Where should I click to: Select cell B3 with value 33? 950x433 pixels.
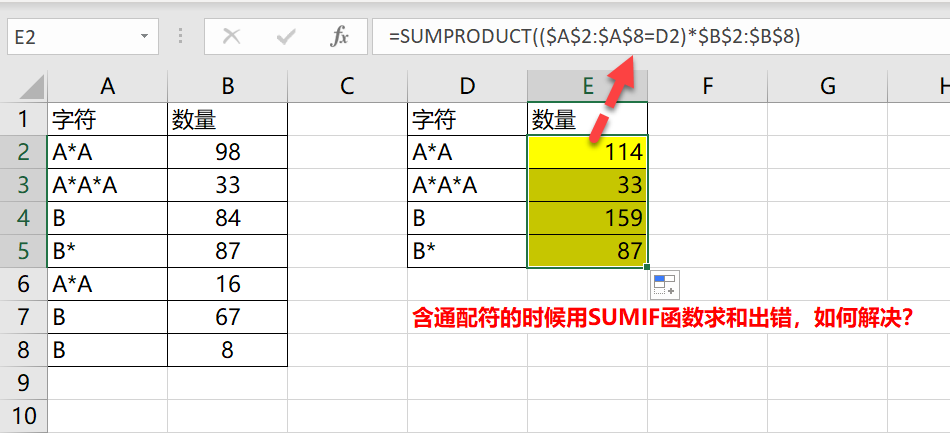pos(227,185)
